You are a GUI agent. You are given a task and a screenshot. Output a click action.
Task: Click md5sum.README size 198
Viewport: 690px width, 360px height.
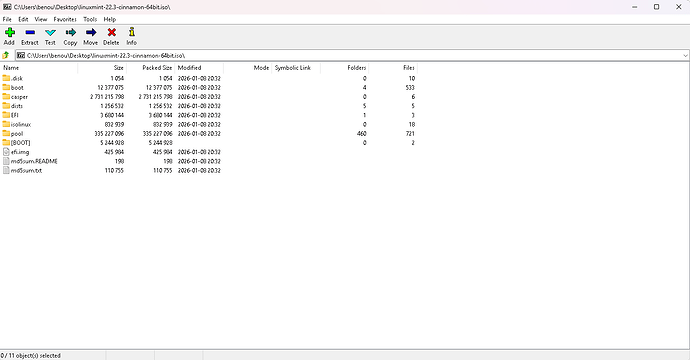tap(119, 161)
